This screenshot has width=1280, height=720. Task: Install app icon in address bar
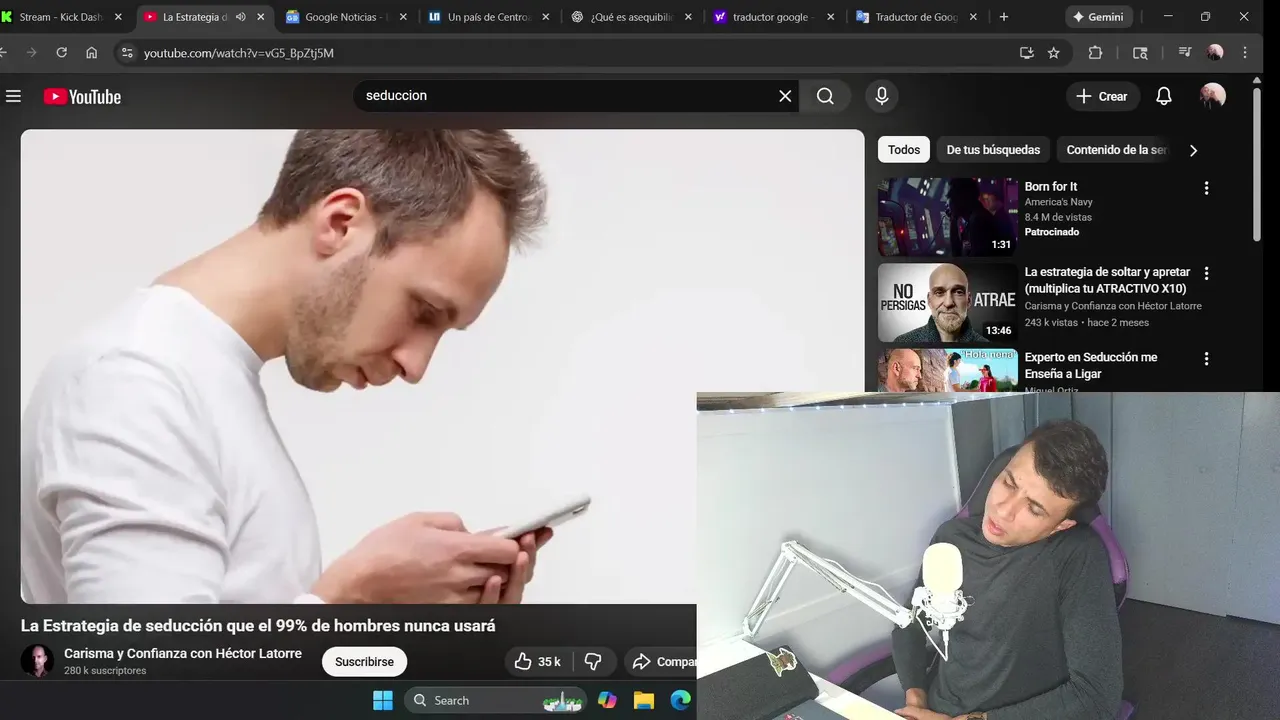pos(1026,53)
